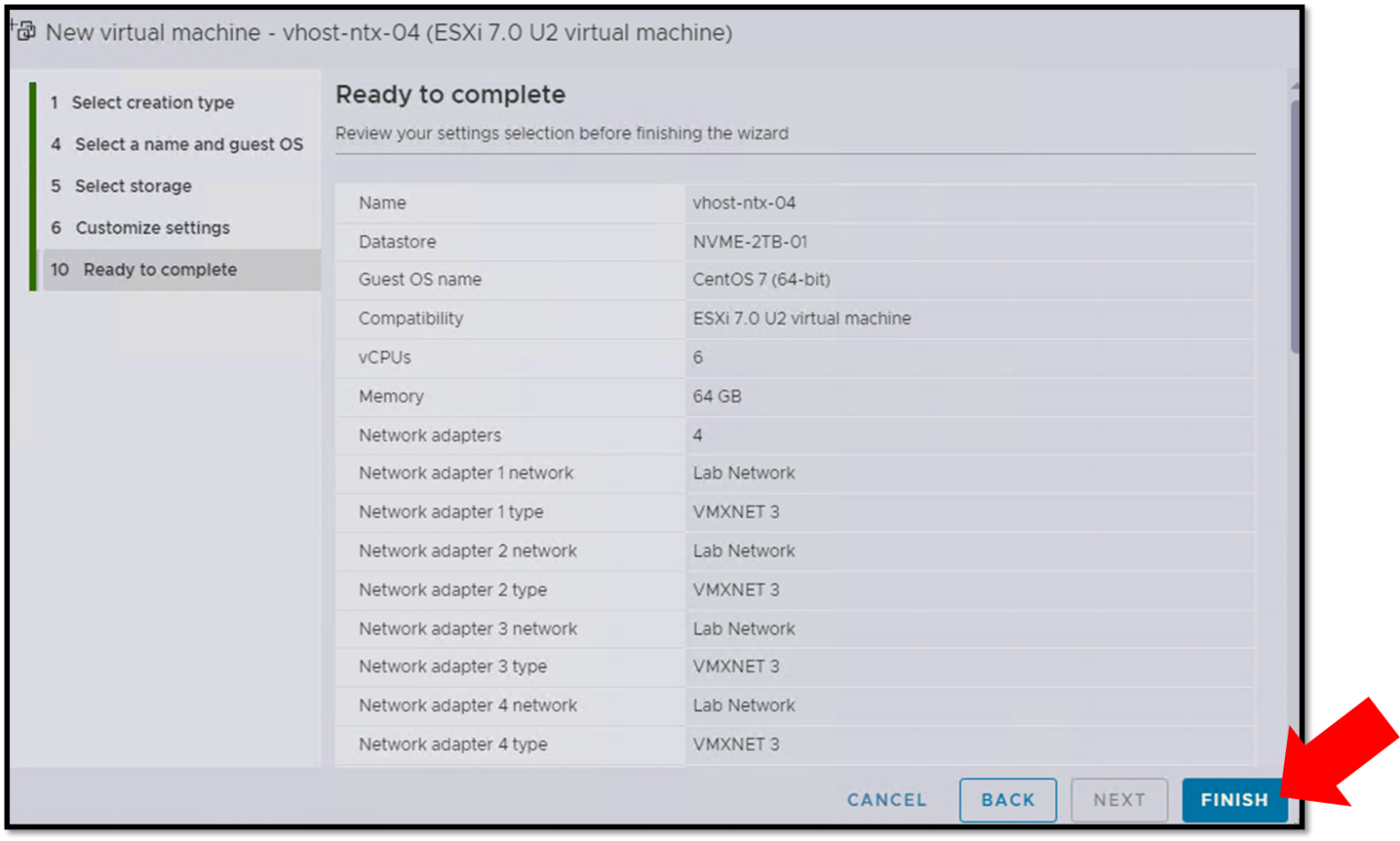Click the Datastore row label

397,242
